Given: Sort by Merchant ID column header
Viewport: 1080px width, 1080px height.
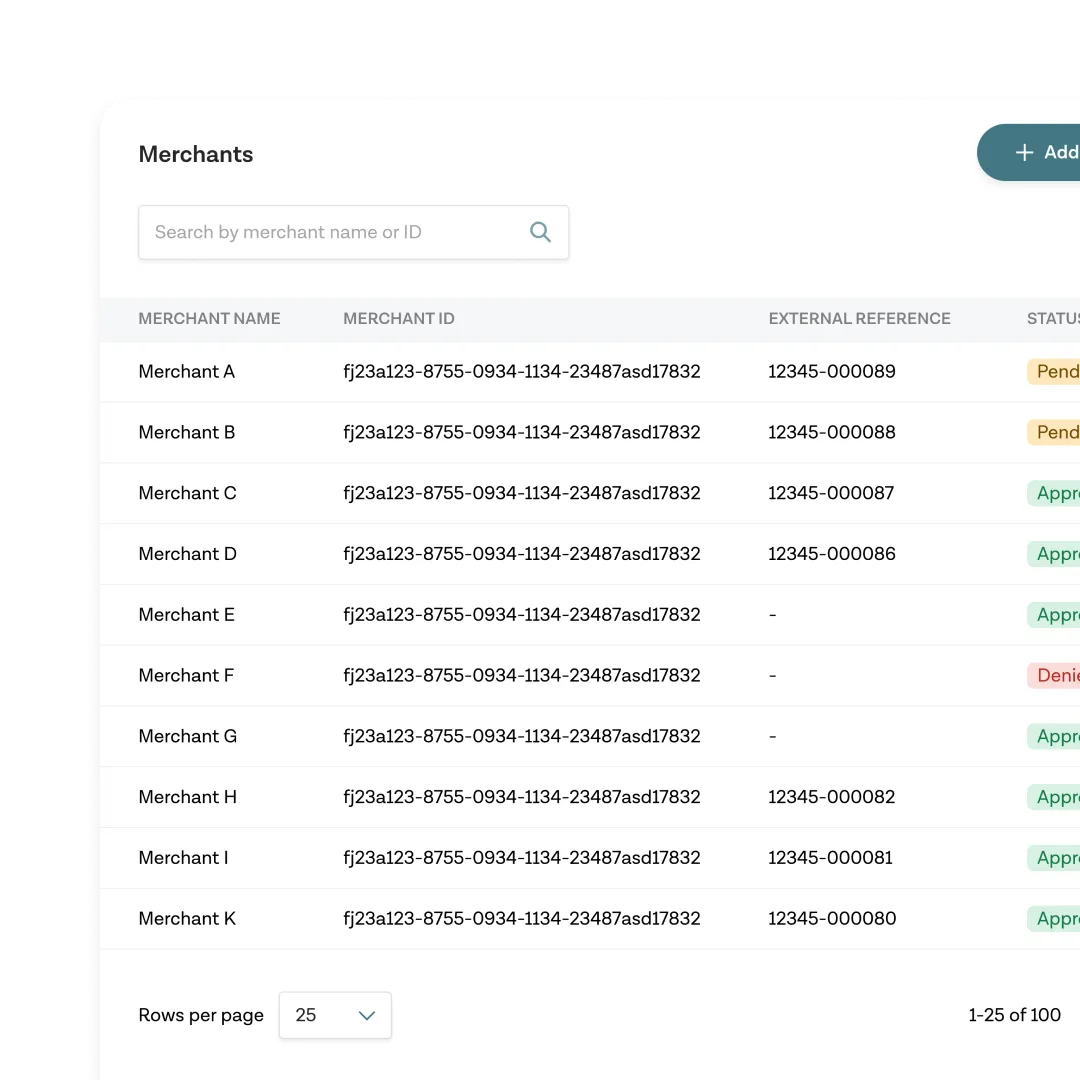Looking at the screenshot, I should click(x=399, y=319).
